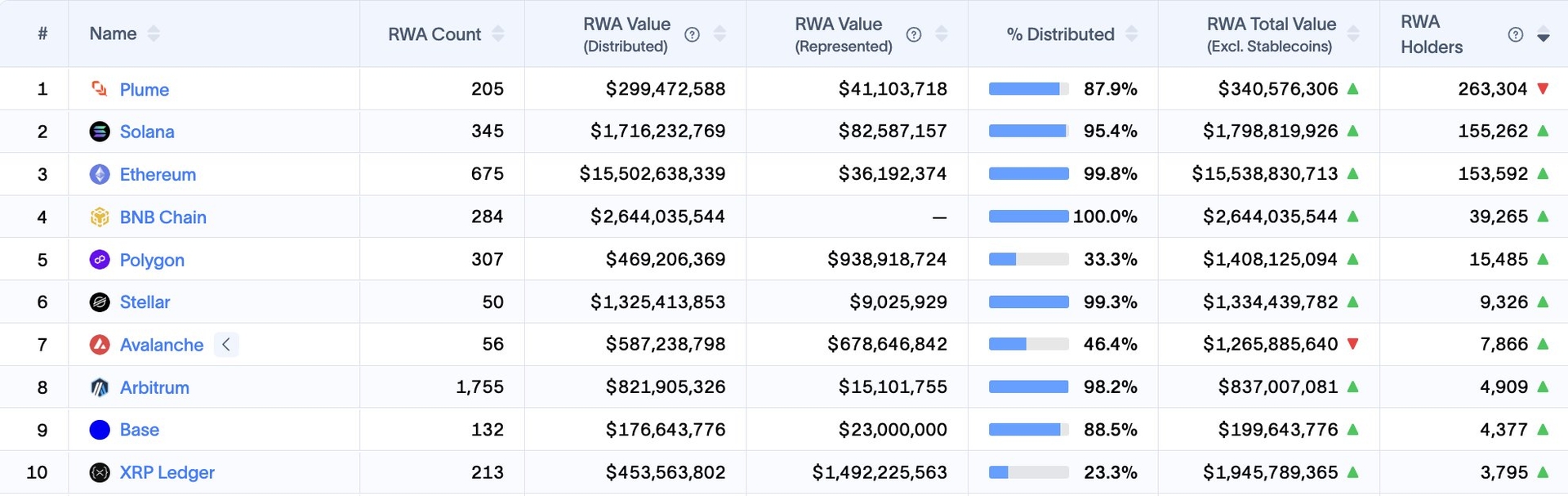Click Polygon's 33.3% distribution progress bar
Screen dimensions: 1568x496
pyautogui.click(x=1028, y=260)
